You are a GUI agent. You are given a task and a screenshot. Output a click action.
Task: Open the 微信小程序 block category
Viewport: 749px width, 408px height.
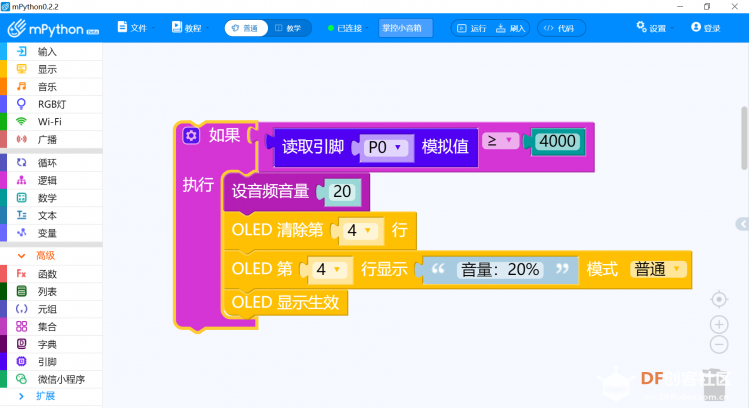[x=51, y=379]
